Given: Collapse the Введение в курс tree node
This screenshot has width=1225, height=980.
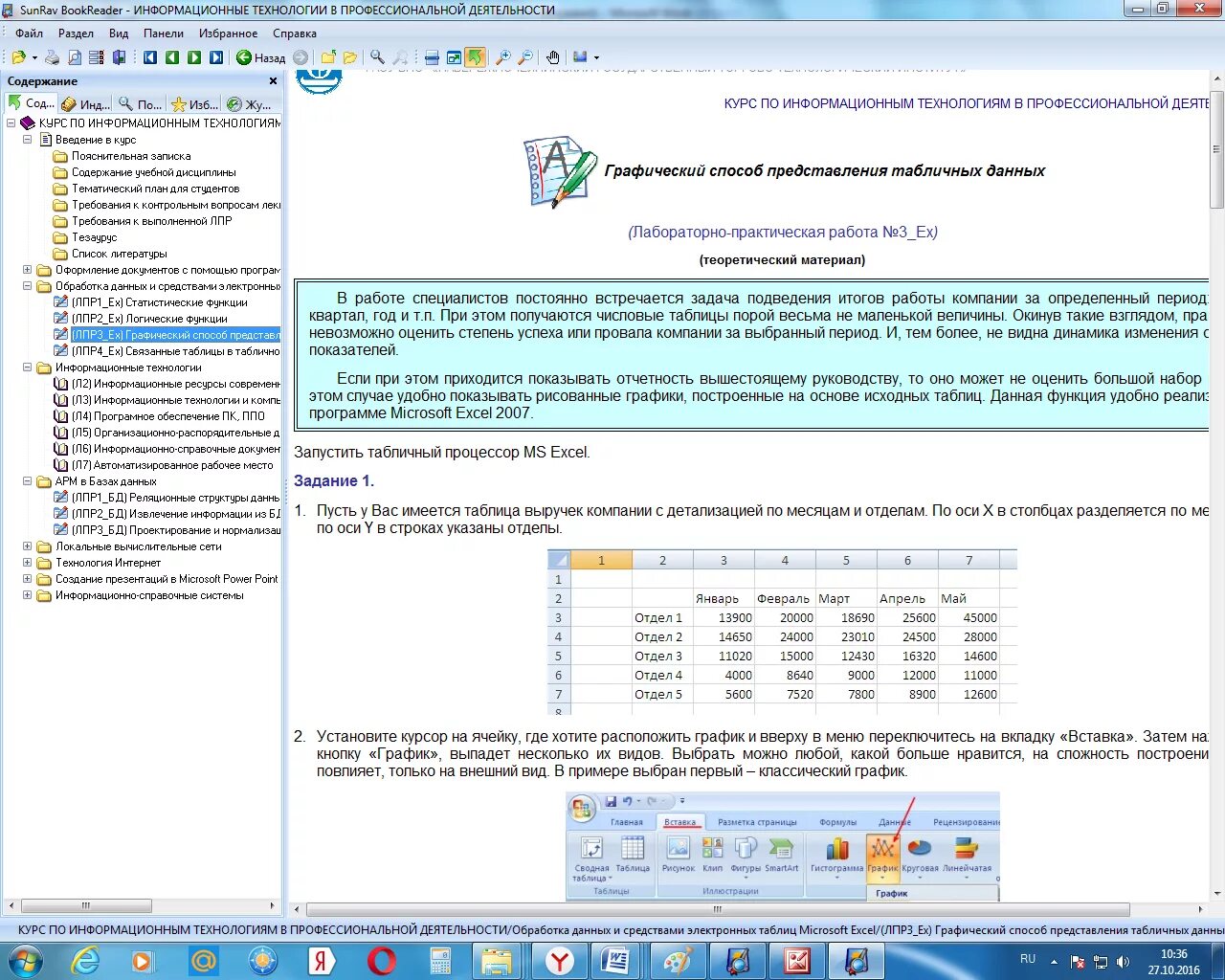Looking at the screenshot, I should pyautogui.click(x=28, y=140).
